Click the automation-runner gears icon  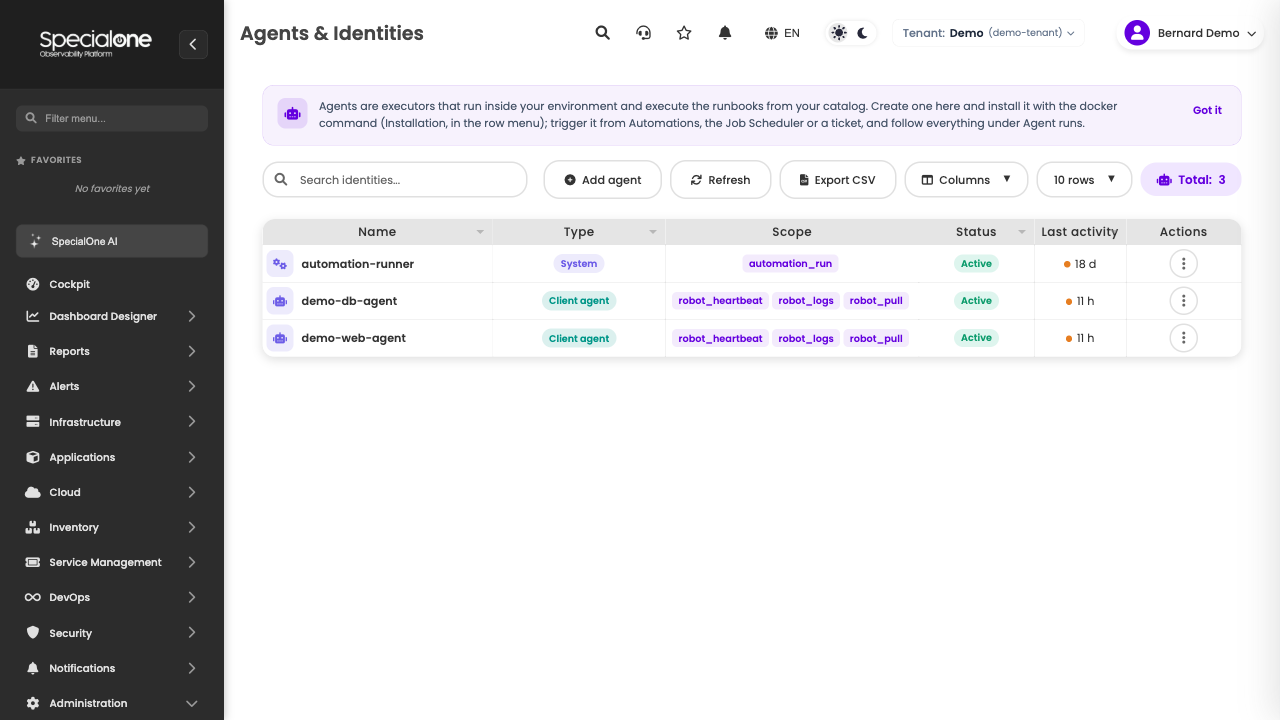tap(280, 264)
